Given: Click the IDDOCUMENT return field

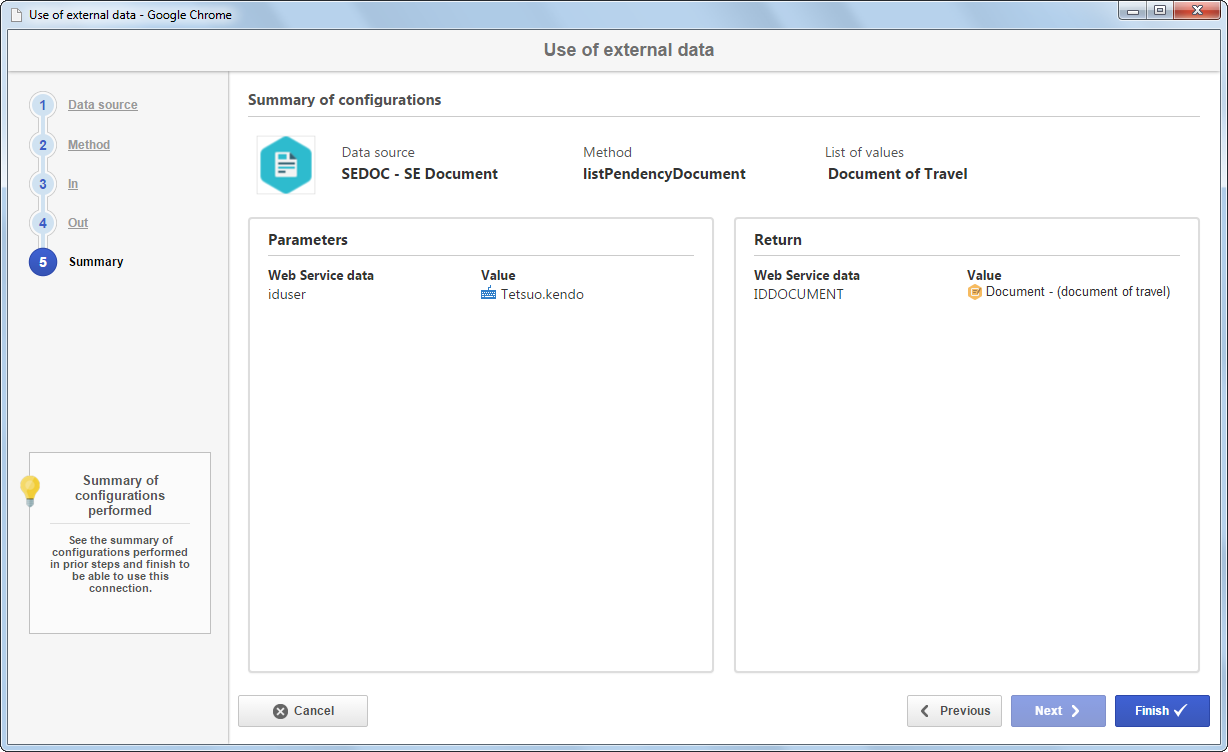Looking at the screenshot, I should point(799,295).
